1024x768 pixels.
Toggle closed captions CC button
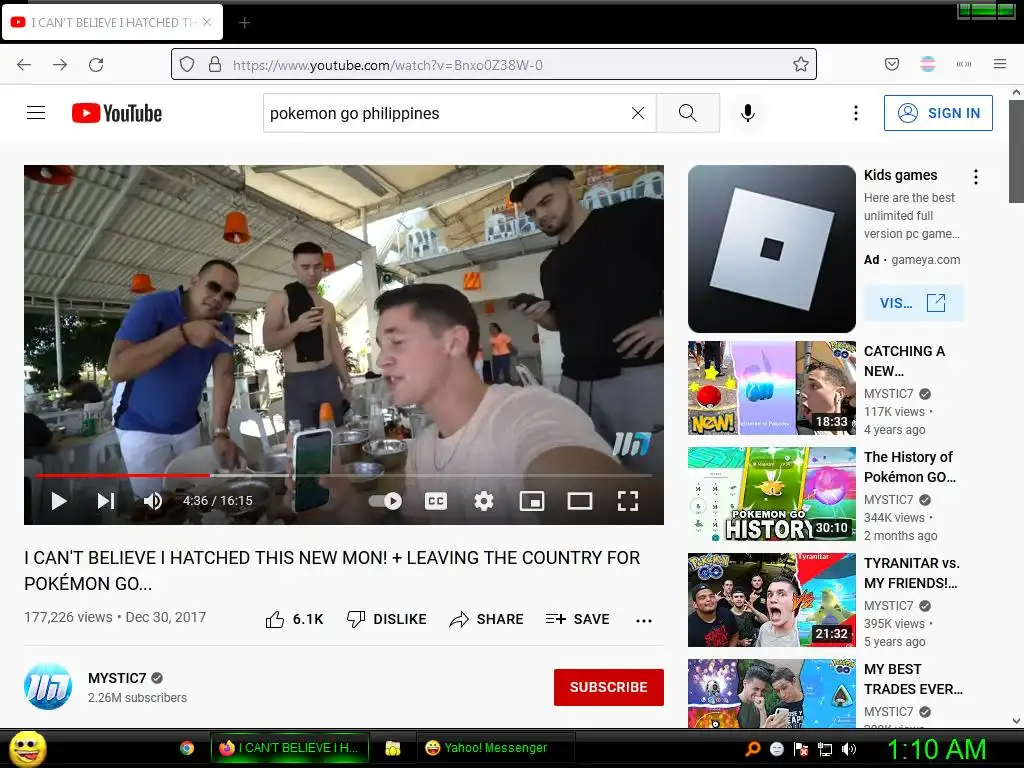click(x=436, y=501)
